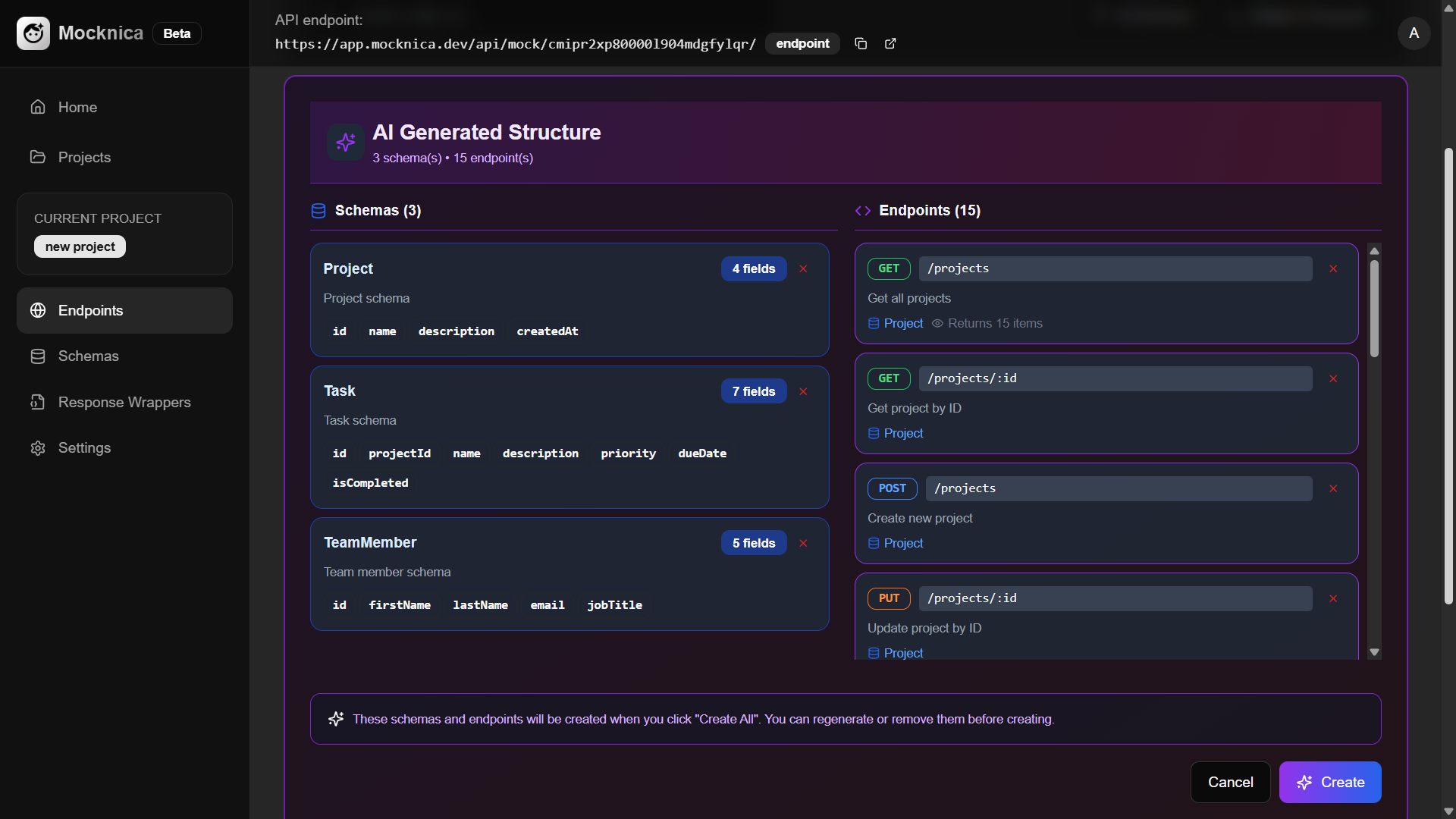Open Schemas from the sidebar
This screenshot has width=1456, height=819.
click(x=89, y=356)
